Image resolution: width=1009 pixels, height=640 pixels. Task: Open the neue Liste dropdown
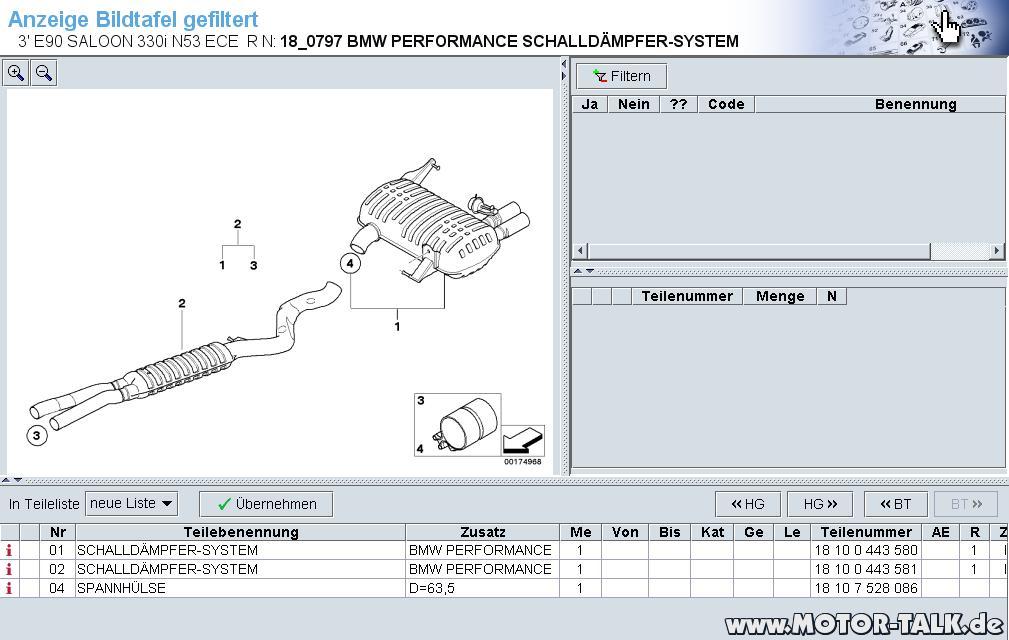coord(131,504)
